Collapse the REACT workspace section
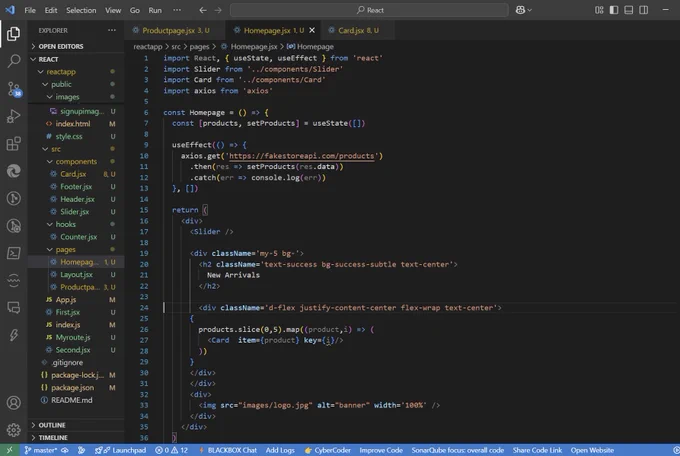Screen dimensions: 680x456 click(48, 59)
